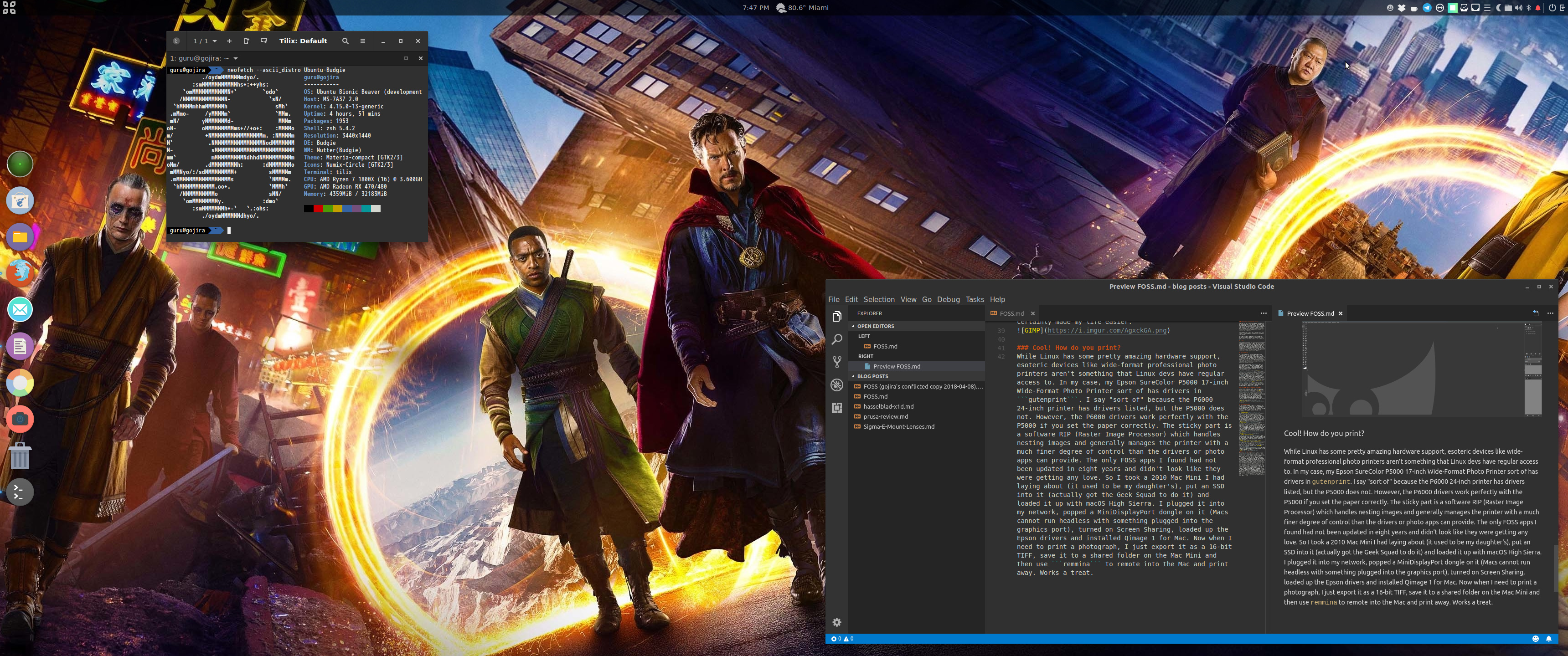
Task: Switch to the FOSS.md editor tab
Action: pos(1011,313)
